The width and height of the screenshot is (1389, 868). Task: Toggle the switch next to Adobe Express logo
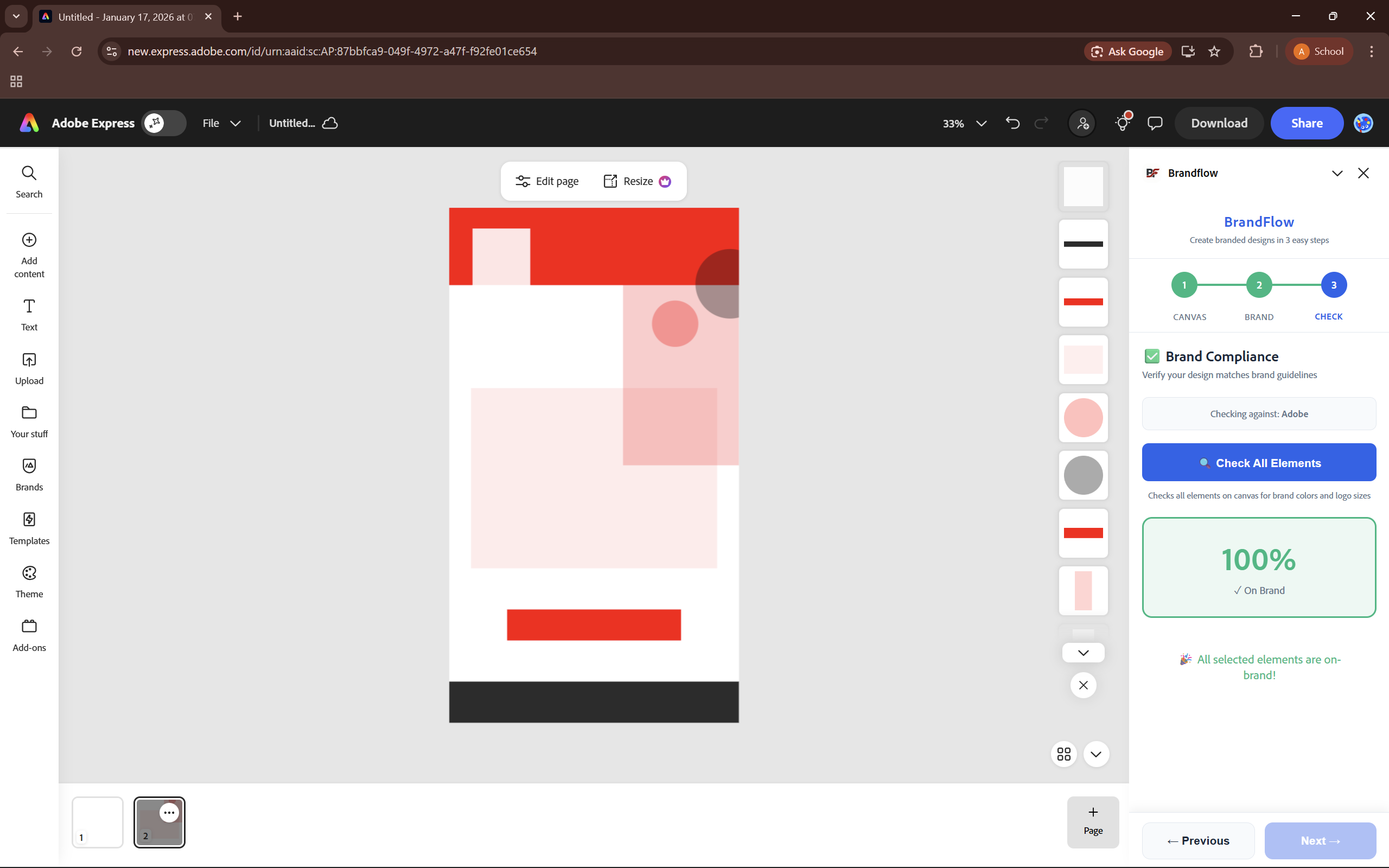coord(163,123)
